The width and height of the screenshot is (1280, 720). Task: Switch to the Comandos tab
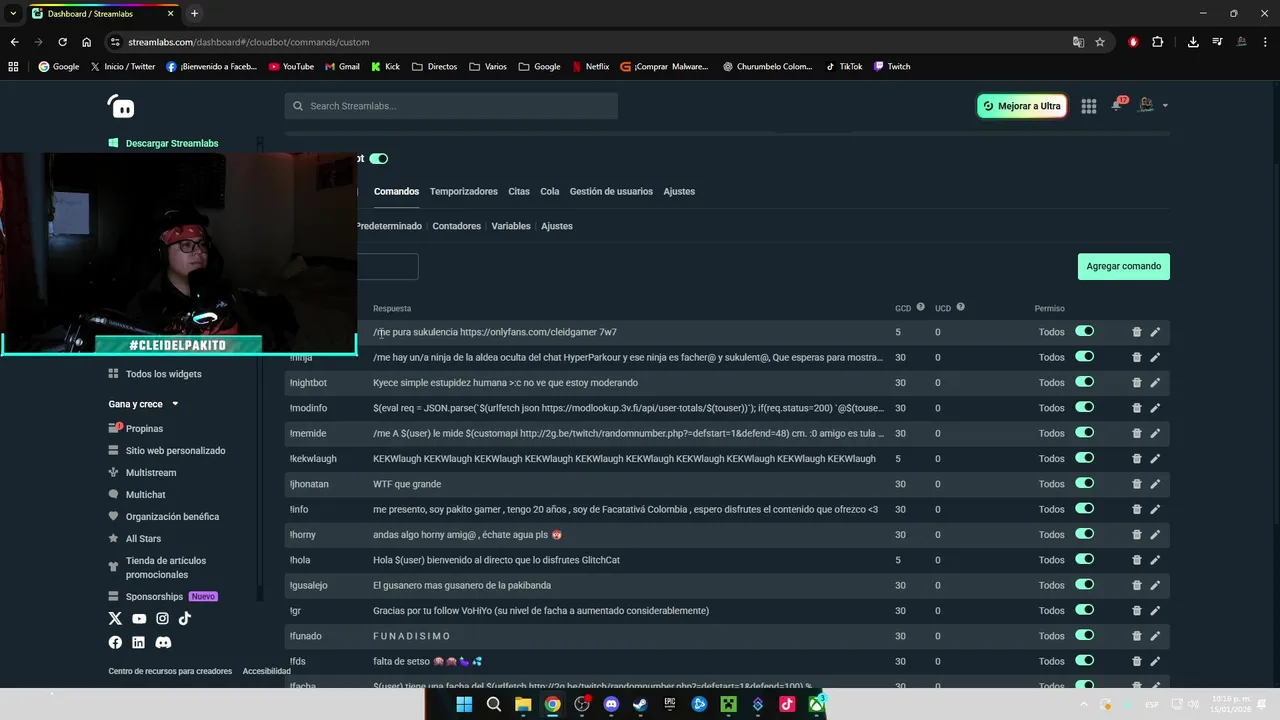tap(396, 191)
